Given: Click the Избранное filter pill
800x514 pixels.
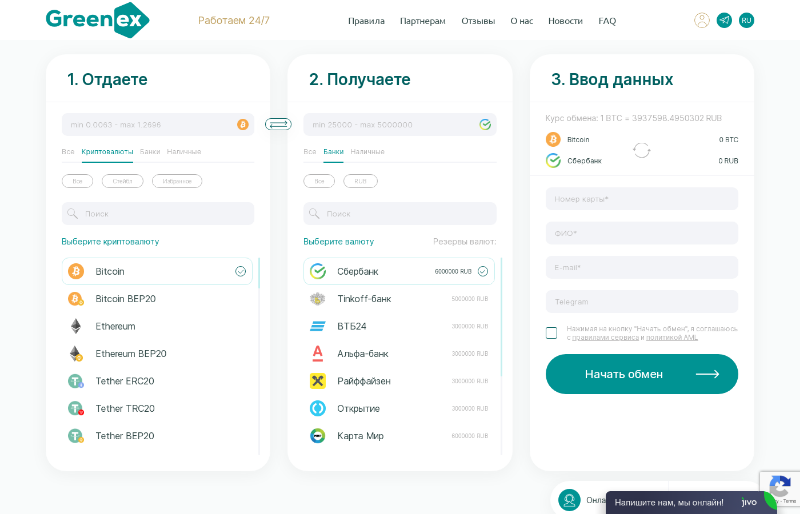Looking at the screenshot, I should [x=177, y=181].
